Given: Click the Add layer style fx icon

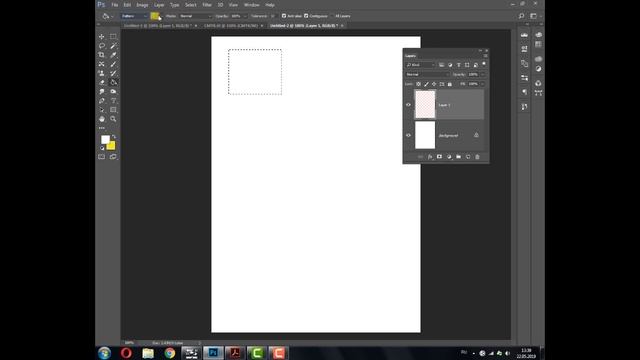Looking at the screenshot, I should pos(430,157).
